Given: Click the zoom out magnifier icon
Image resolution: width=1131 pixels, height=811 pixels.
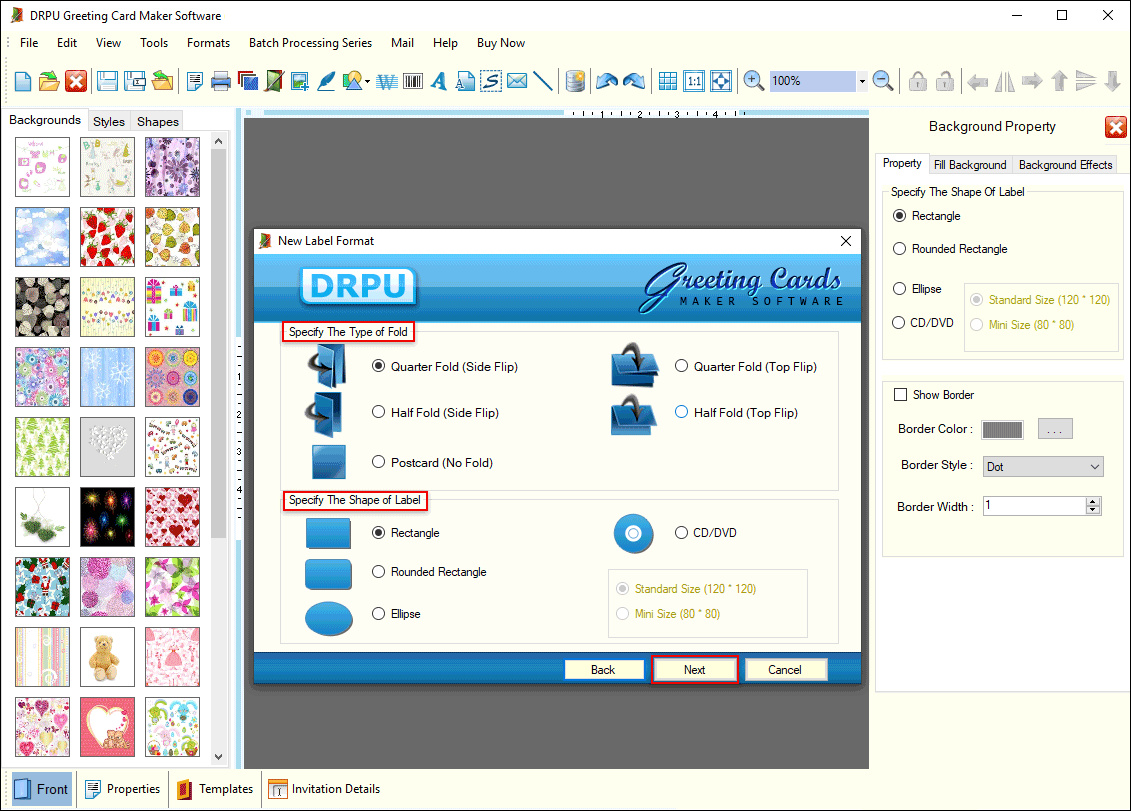Looking at the screenshot, I should [883, 81].
